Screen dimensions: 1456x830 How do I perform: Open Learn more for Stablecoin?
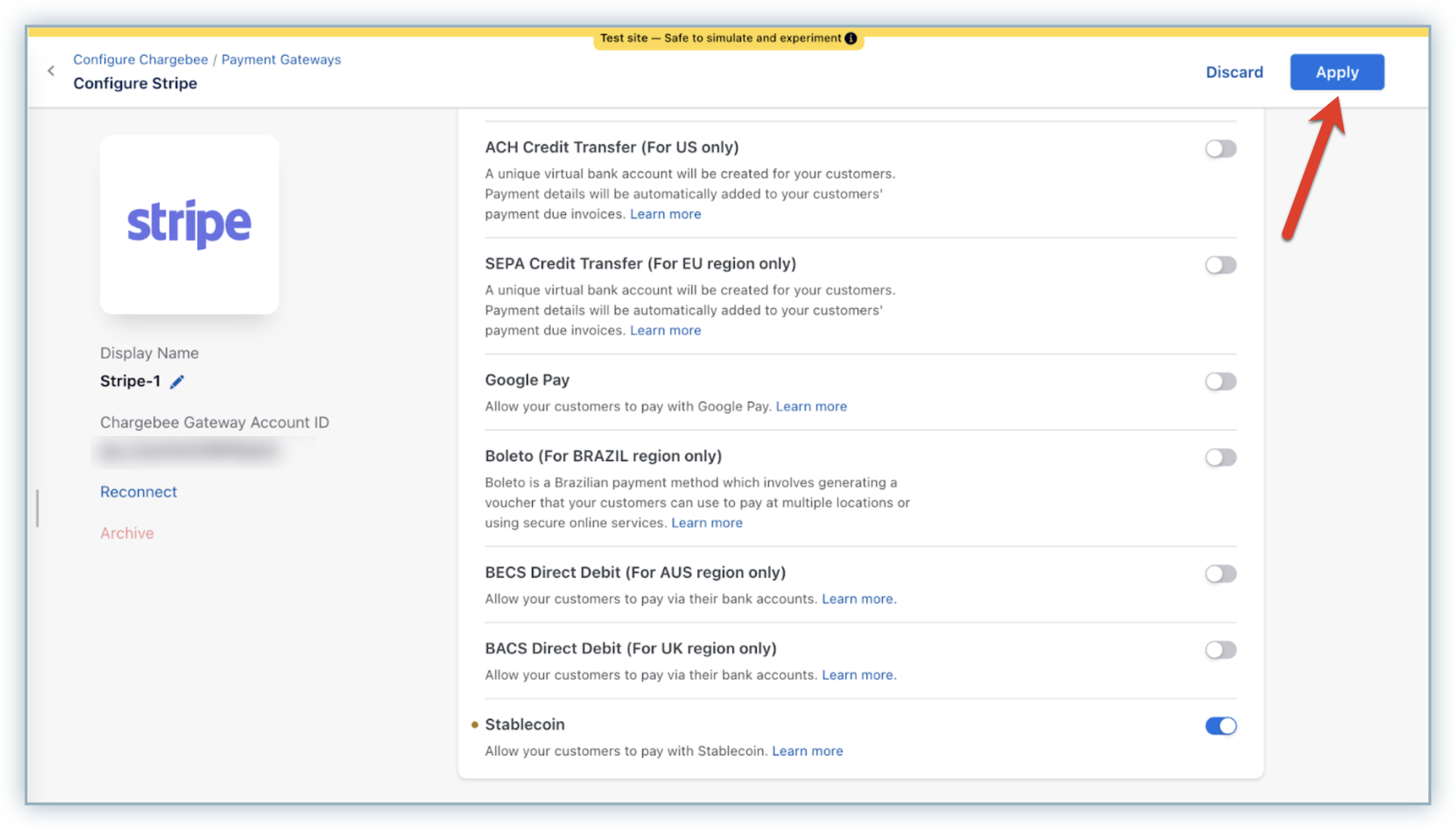807,751
